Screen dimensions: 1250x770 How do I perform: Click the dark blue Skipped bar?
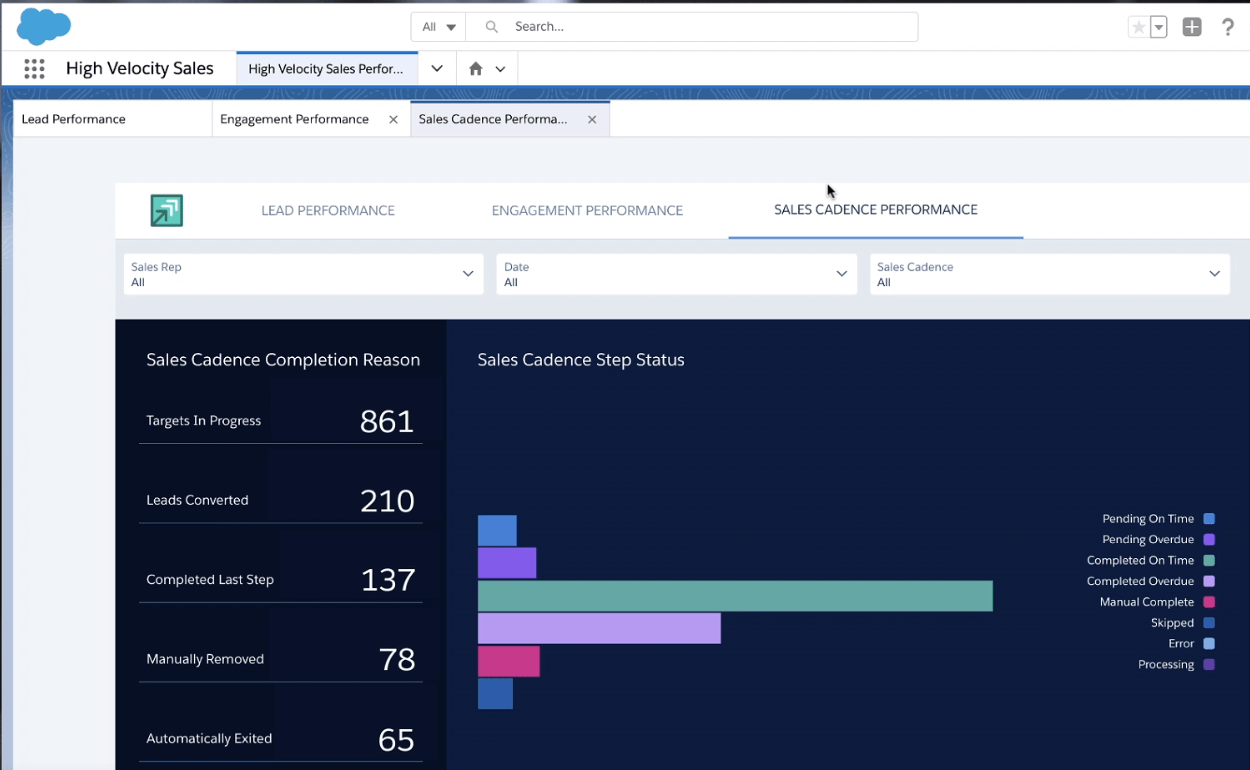[495, 694]
